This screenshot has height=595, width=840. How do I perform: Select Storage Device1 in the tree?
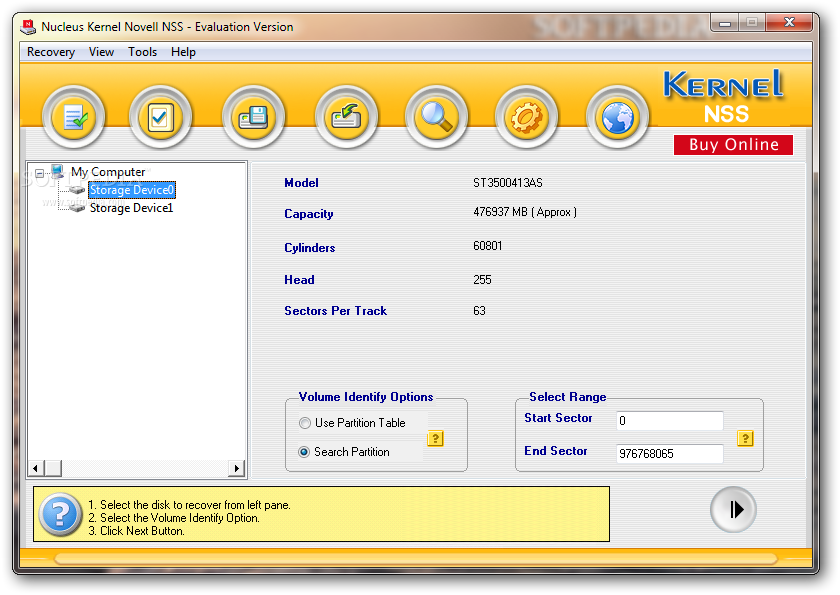click(x=131, y=208)
